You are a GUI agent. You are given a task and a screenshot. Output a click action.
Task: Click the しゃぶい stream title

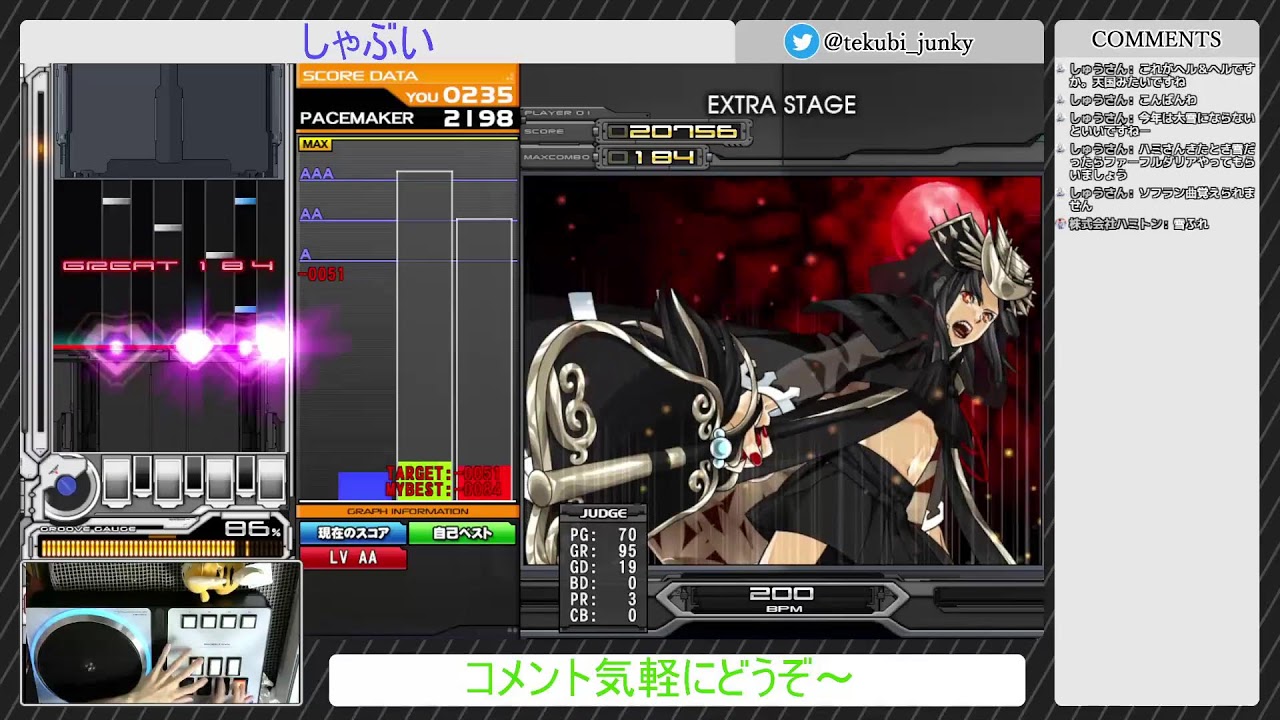pos(368,42)
